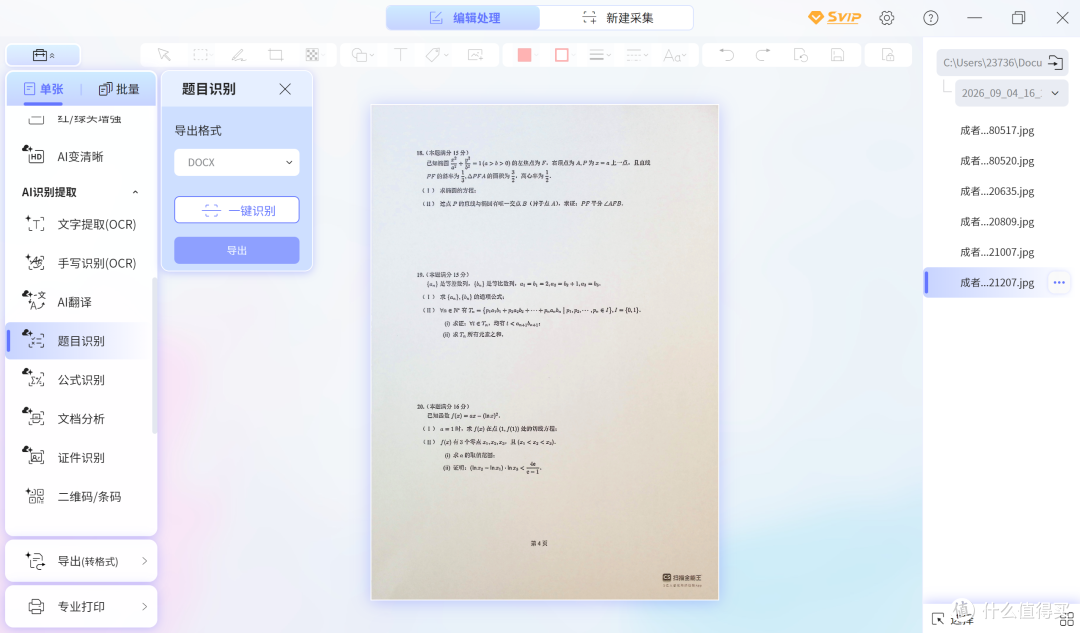
Task: Open more options for 成者...21207.jpg
Action: [x=1059, y=282]
